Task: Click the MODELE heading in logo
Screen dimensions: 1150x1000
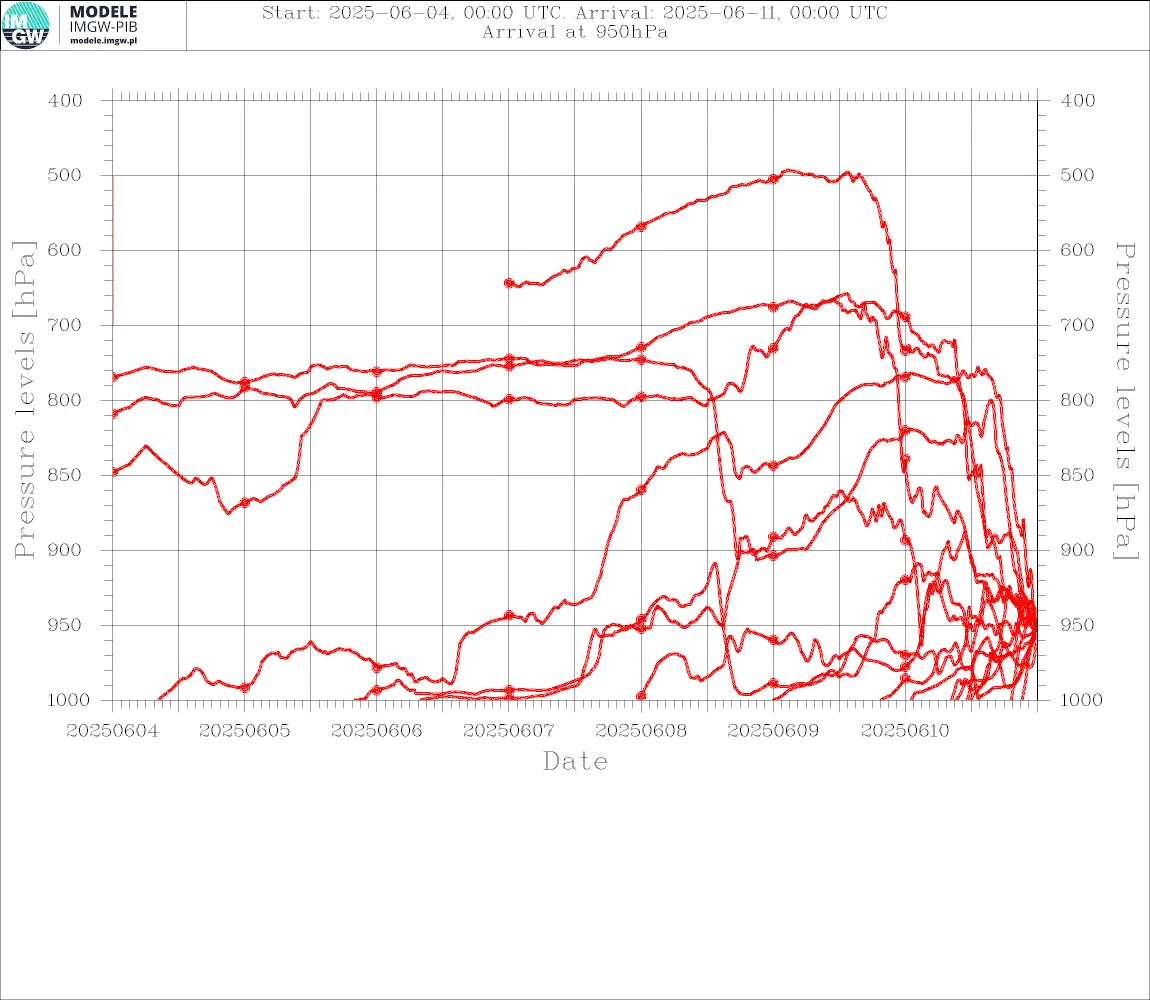Action: click(103, 12)
